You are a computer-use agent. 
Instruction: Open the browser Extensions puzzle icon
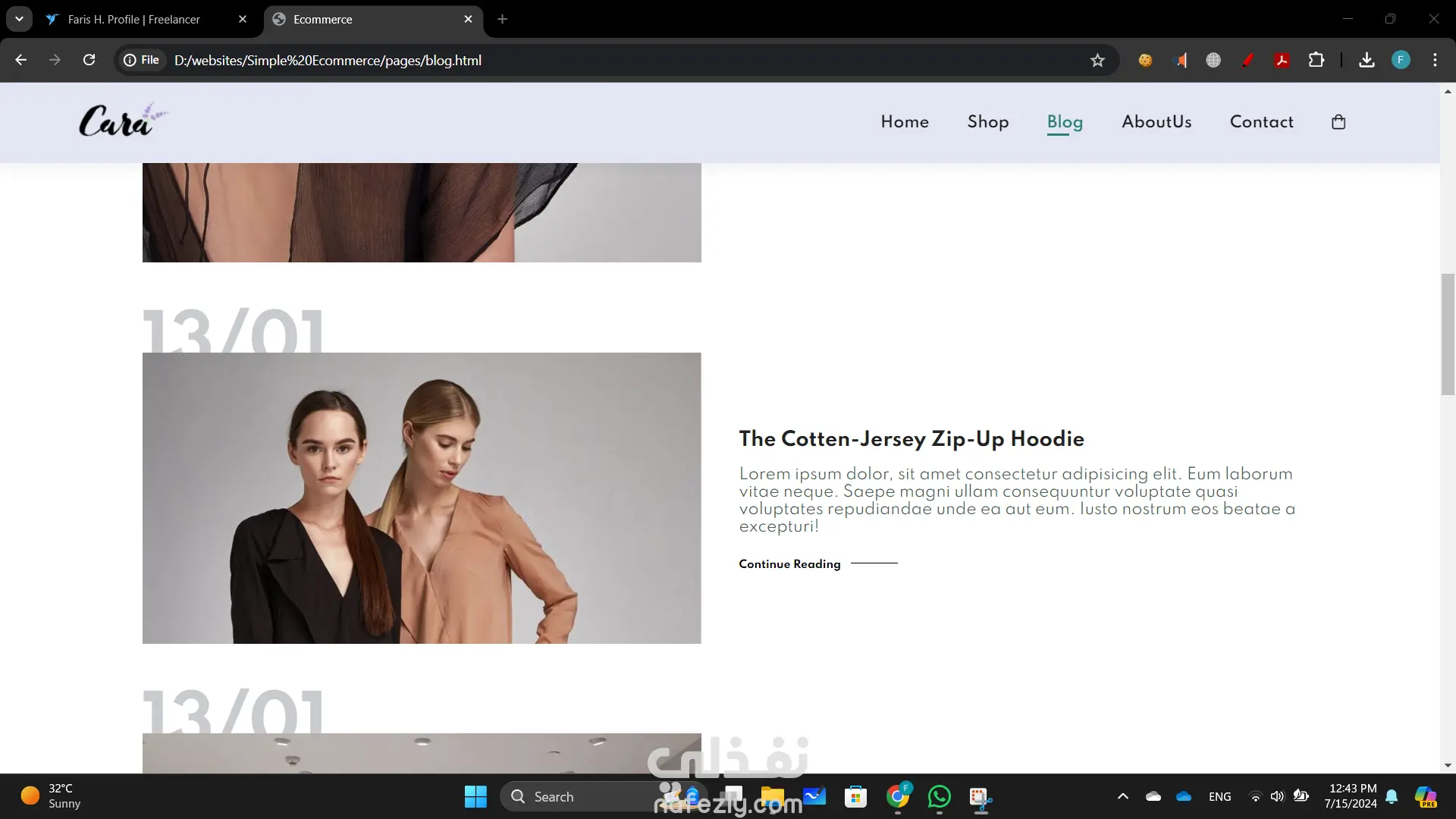coord(1316,60)
